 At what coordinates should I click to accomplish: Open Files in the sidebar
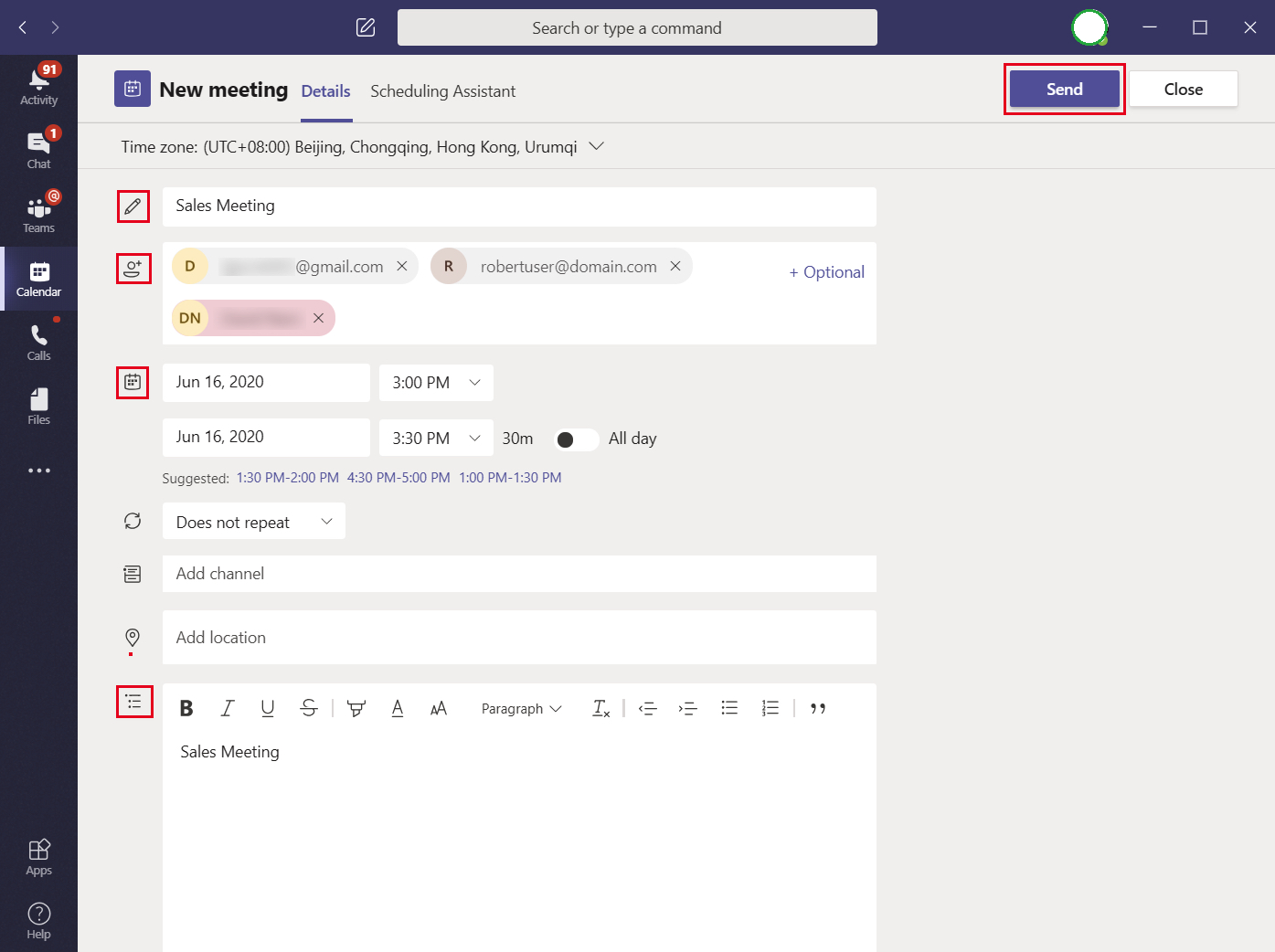tap(38, 407)
